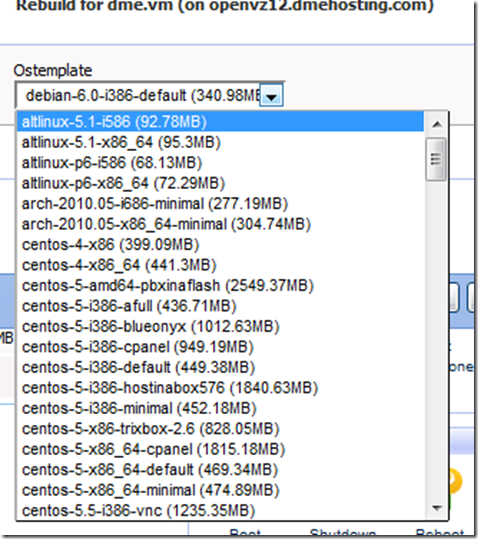The width and height of the screenshot is (478, 539).
Task: Open the Ostemplate dropdown arrow
Action: [x=271, y=96]
